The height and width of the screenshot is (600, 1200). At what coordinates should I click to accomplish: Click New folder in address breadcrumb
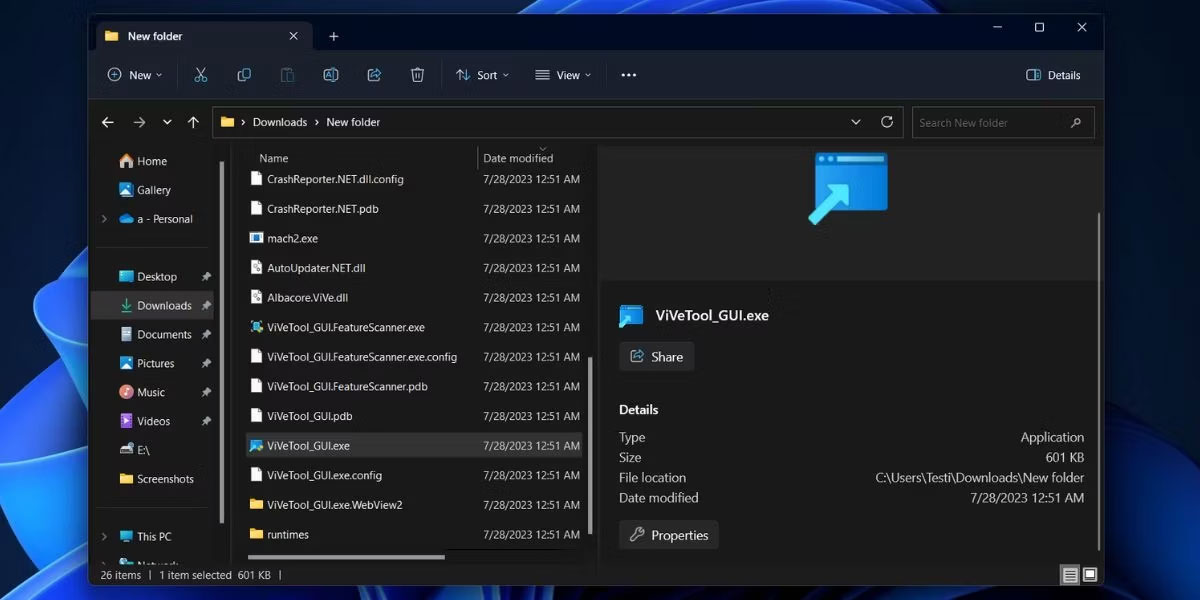pos(353,122)
